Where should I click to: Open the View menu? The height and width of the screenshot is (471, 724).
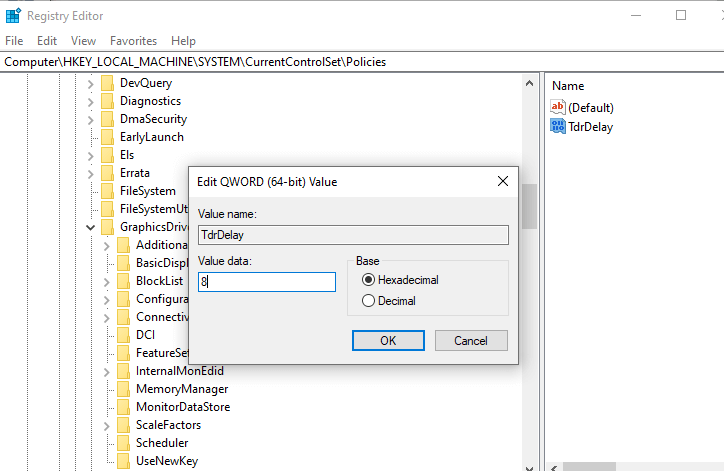click(x=83, y=41)
